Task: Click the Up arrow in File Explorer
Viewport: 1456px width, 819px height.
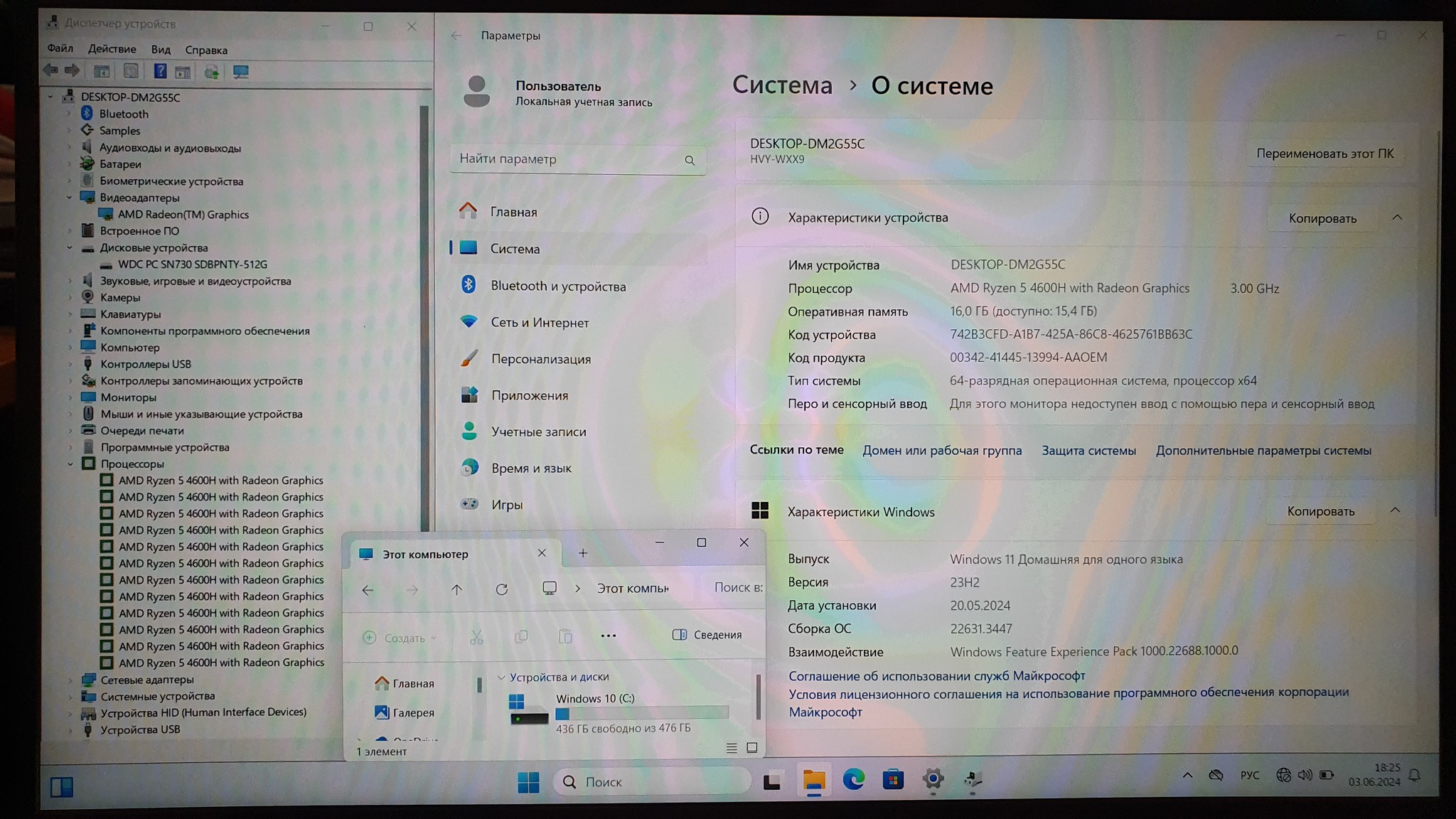Action: [456, 589]
